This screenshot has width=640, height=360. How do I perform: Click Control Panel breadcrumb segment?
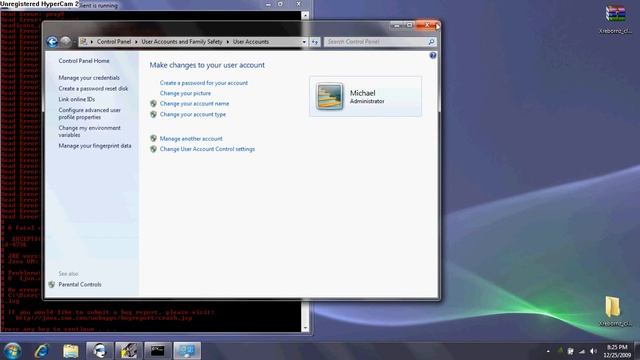click(114, 42)
